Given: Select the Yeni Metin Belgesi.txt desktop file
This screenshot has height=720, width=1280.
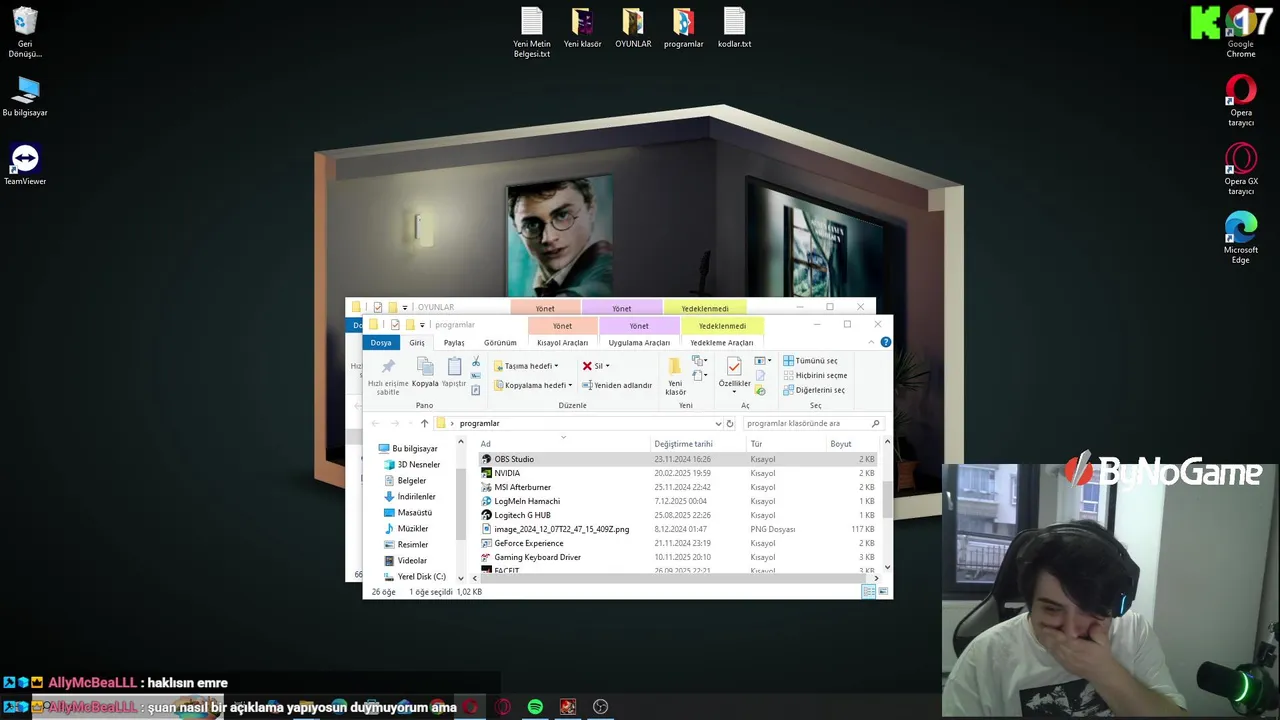Looking at the screenshot, I should (x=531, y=33).
